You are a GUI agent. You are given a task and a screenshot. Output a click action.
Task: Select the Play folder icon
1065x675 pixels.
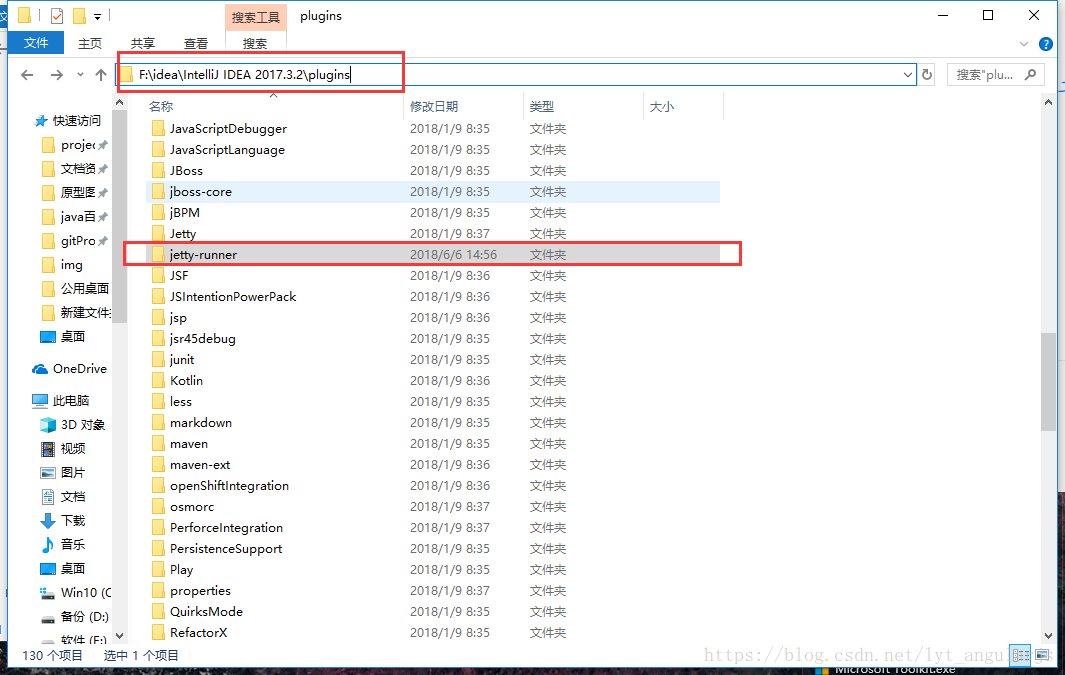pyautogui.click(x=158, y=570)
